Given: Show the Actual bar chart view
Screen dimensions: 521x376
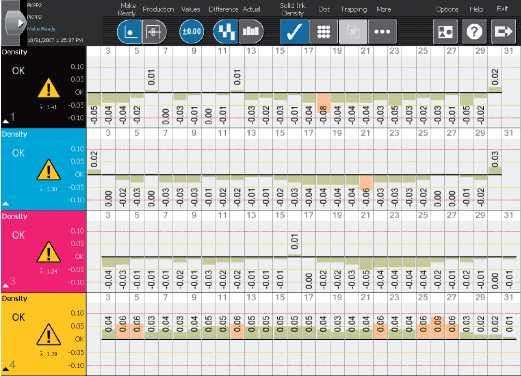Looking at the screenshot, I should (x=251, y=32).
